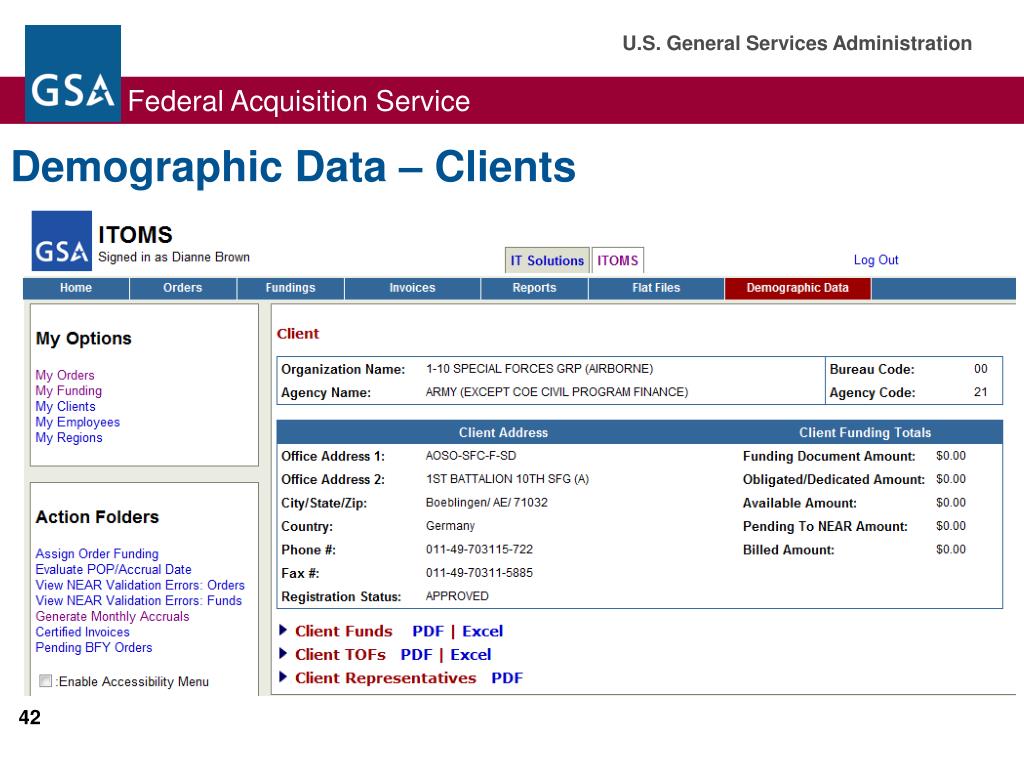Open the Orders menu
The height and width of the screenshot is (768, 1024).
183,288
